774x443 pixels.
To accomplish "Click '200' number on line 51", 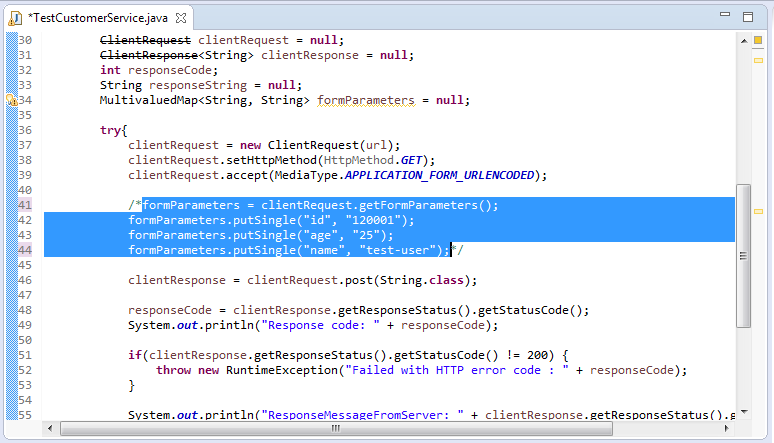I will pyautogui.click(x=537, y=355).
